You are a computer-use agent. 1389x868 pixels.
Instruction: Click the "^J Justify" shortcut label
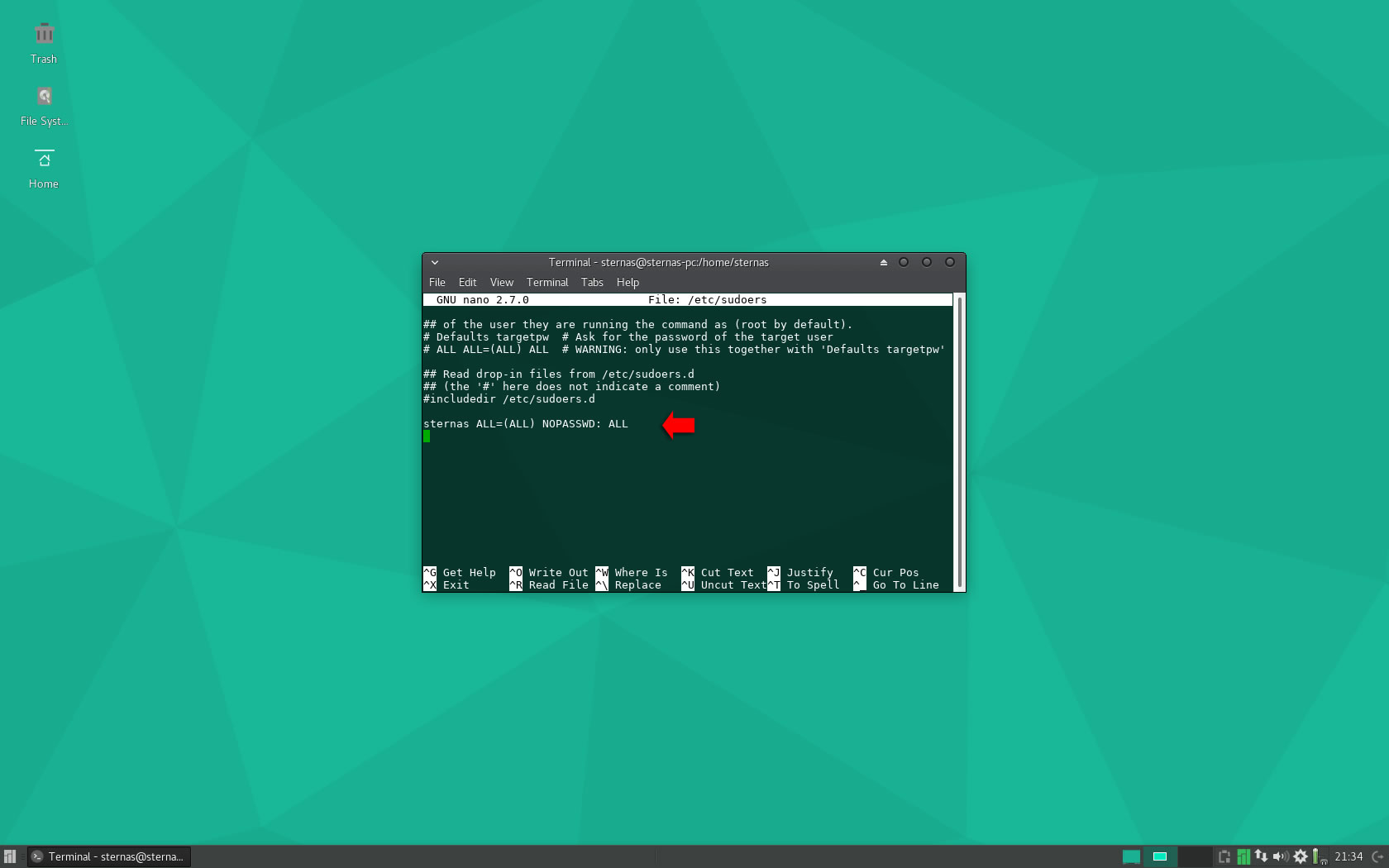[800, 573]
